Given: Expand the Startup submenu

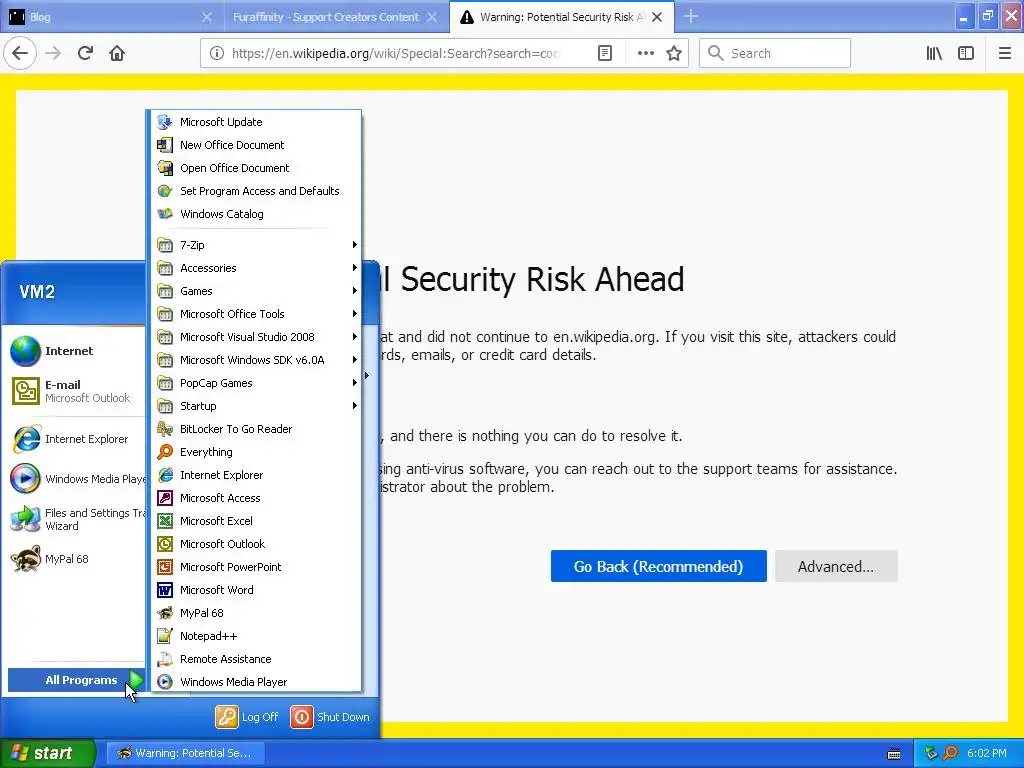Looking at the screenshot, I should point(256,406).
